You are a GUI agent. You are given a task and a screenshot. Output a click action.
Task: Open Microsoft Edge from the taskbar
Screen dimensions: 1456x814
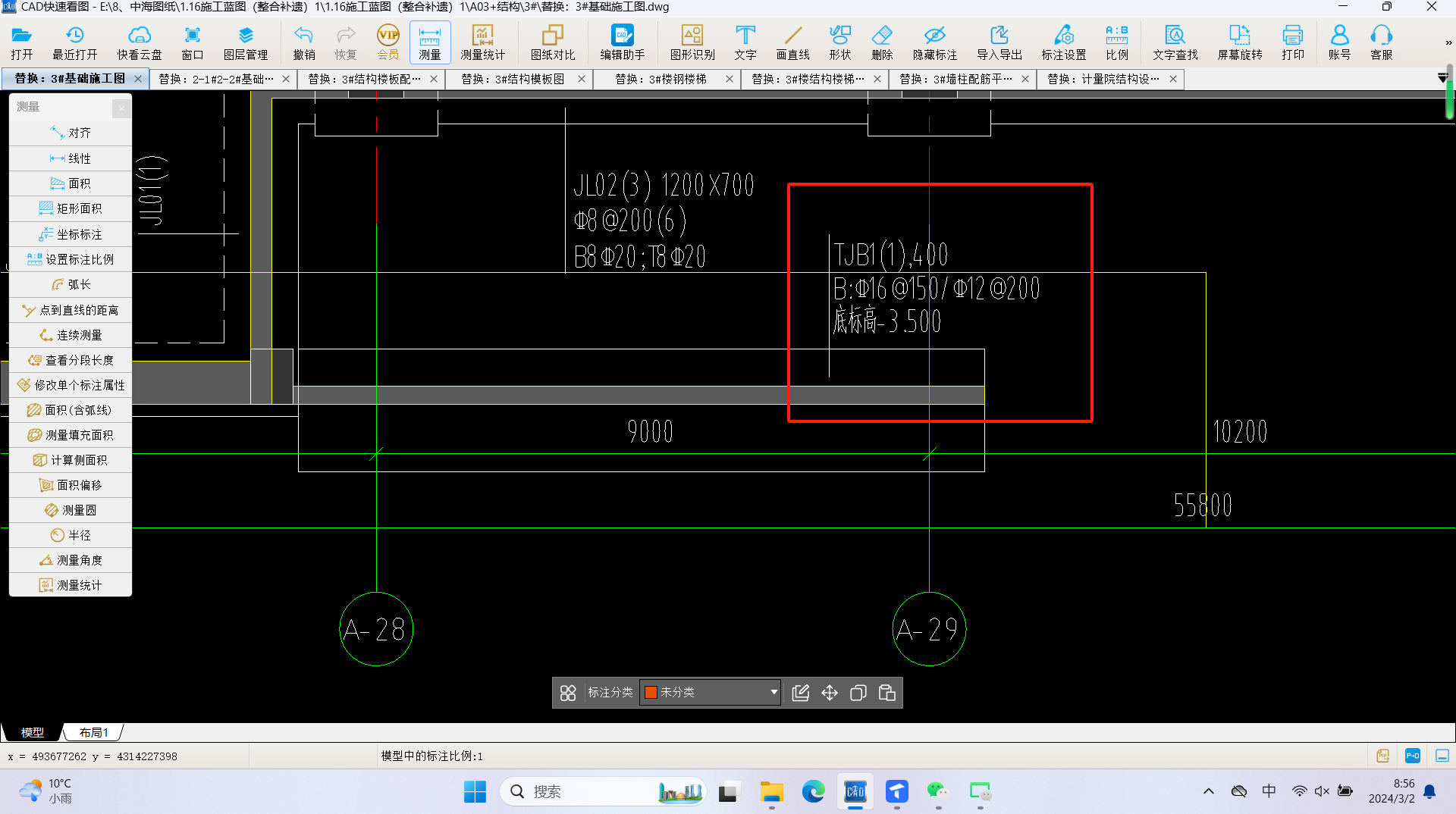click(x=814, y=791)
